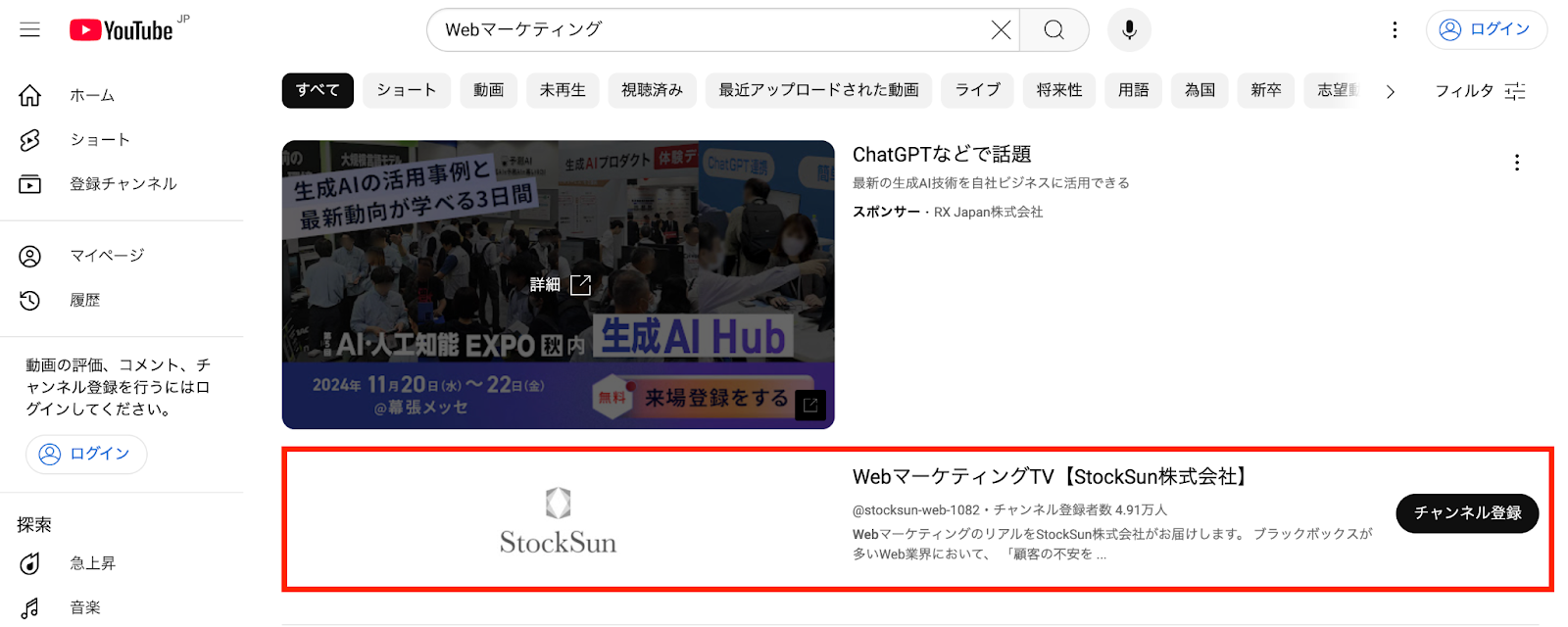
Task: Click the login button in header
Action: click(x=1486, y=30)
